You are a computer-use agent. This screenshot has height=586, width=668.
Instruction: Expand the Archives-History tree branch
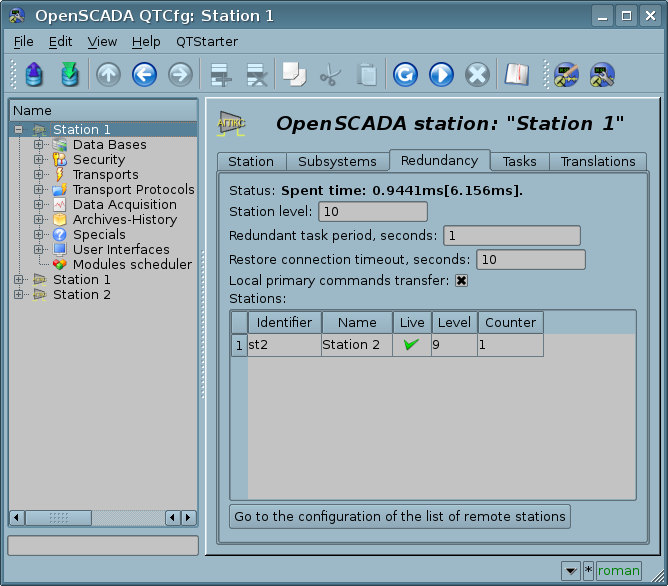38,220
